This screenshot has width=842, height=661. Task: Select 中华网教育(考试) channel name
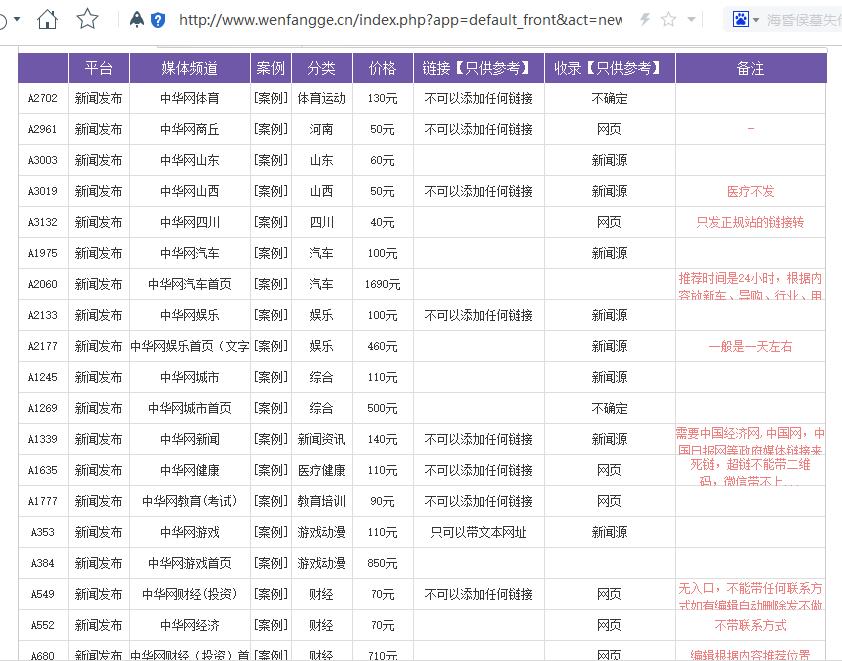pyautogui.click(x=190, y=501)
